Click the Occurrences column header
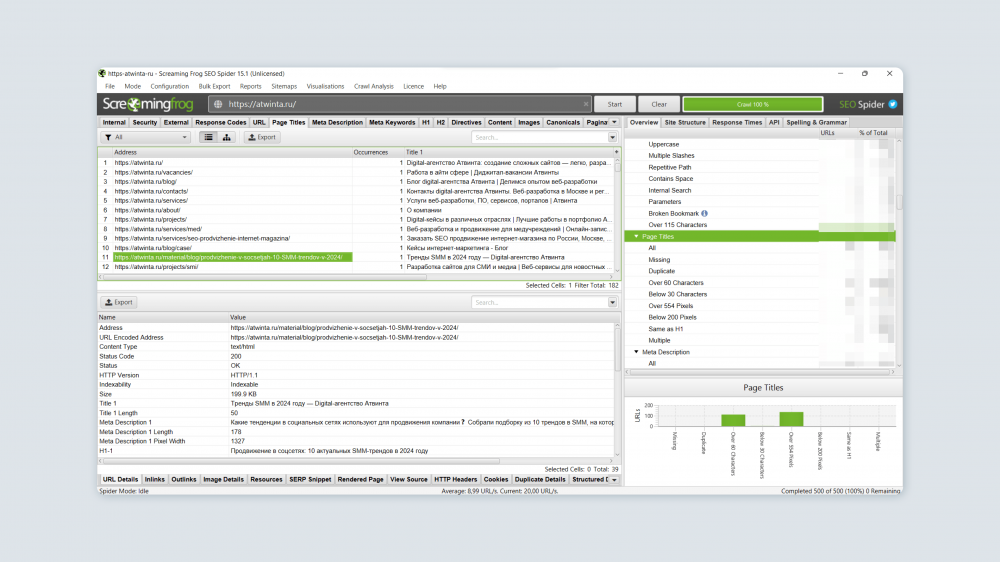Image resolution: width=1000 pixels, height=562 pixels. [378, 152]
